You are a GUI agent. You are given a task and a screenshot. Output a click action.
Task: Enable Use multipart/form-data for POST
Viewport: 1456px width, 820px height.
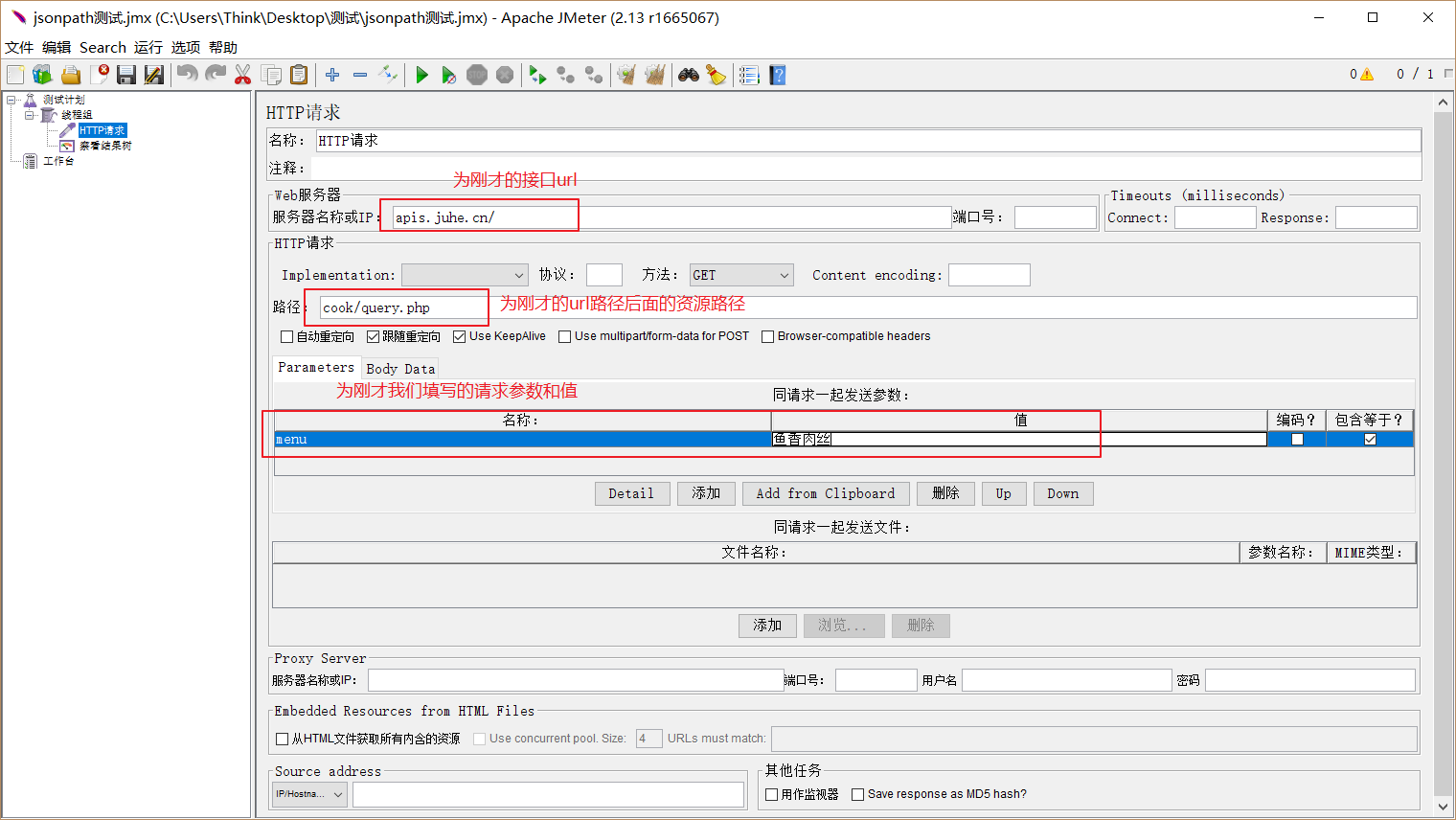(564, 336)
